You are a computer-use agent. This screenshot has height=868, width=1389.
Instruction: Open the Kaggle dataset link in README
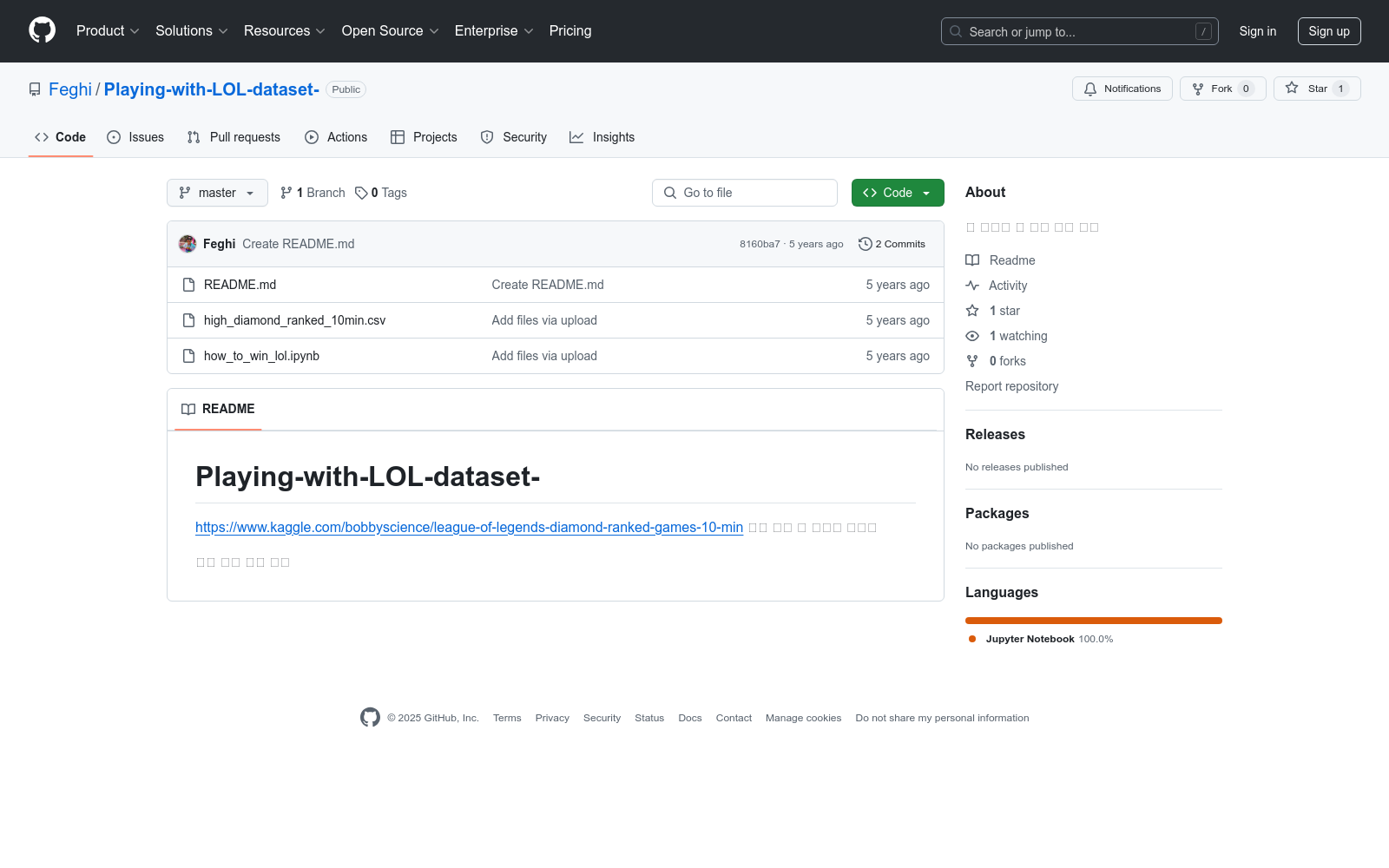click(x=469, y=527)
